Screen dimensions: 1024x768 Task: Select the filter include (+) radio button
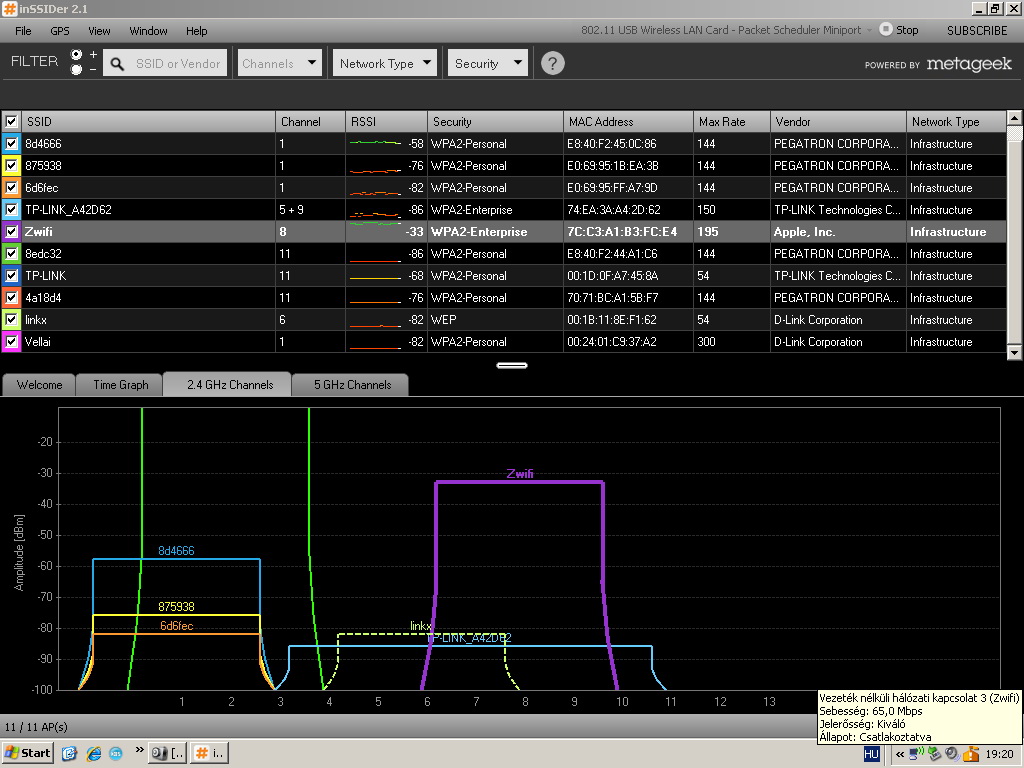click(76, 54)
